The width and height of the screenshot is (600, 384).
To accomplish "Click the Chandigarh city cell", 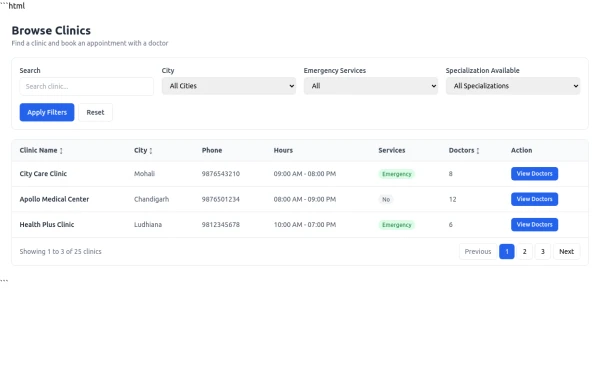I will [x=152, y=199].
